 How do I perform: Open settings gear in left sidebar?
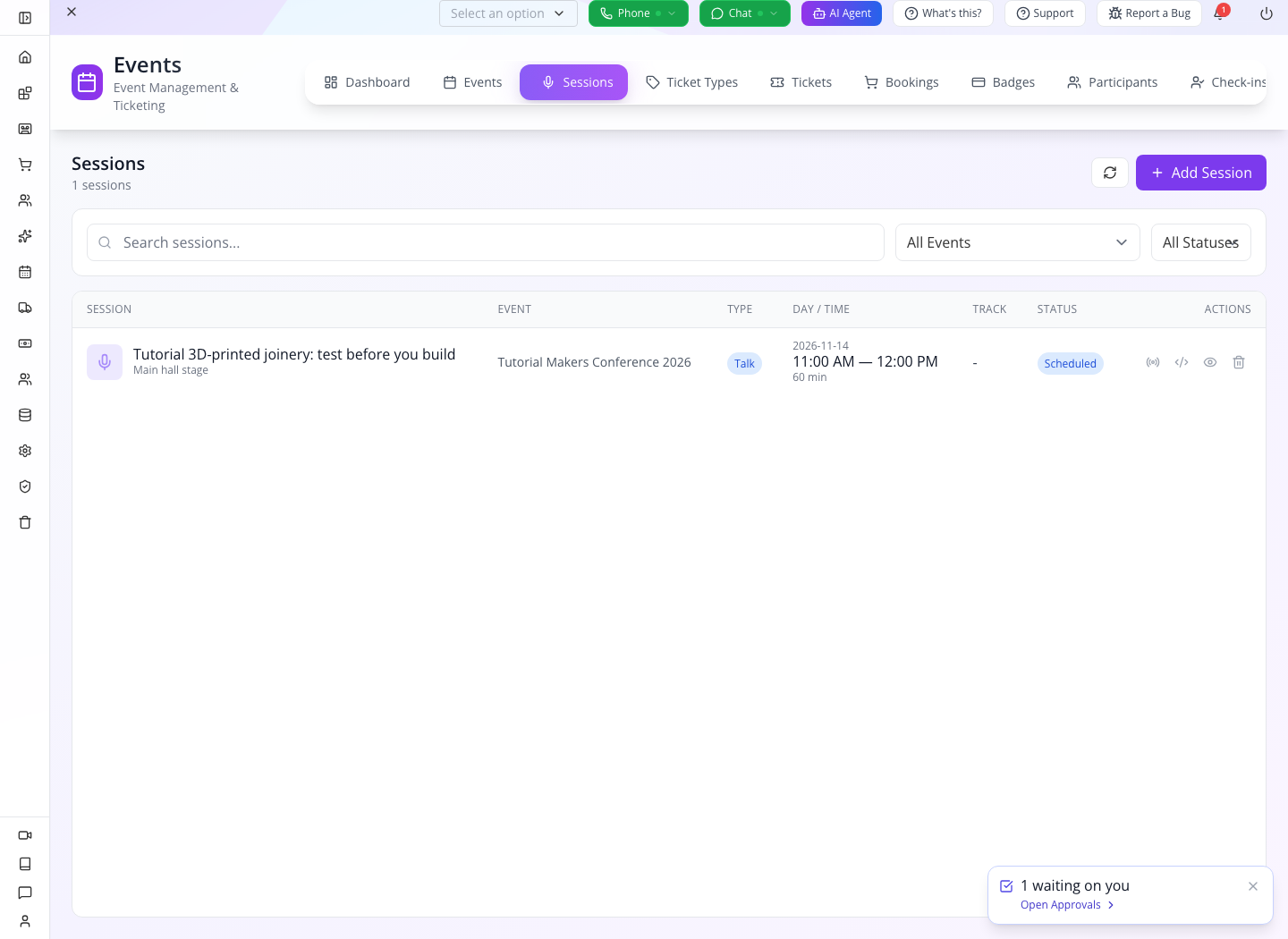pos(25,451)
